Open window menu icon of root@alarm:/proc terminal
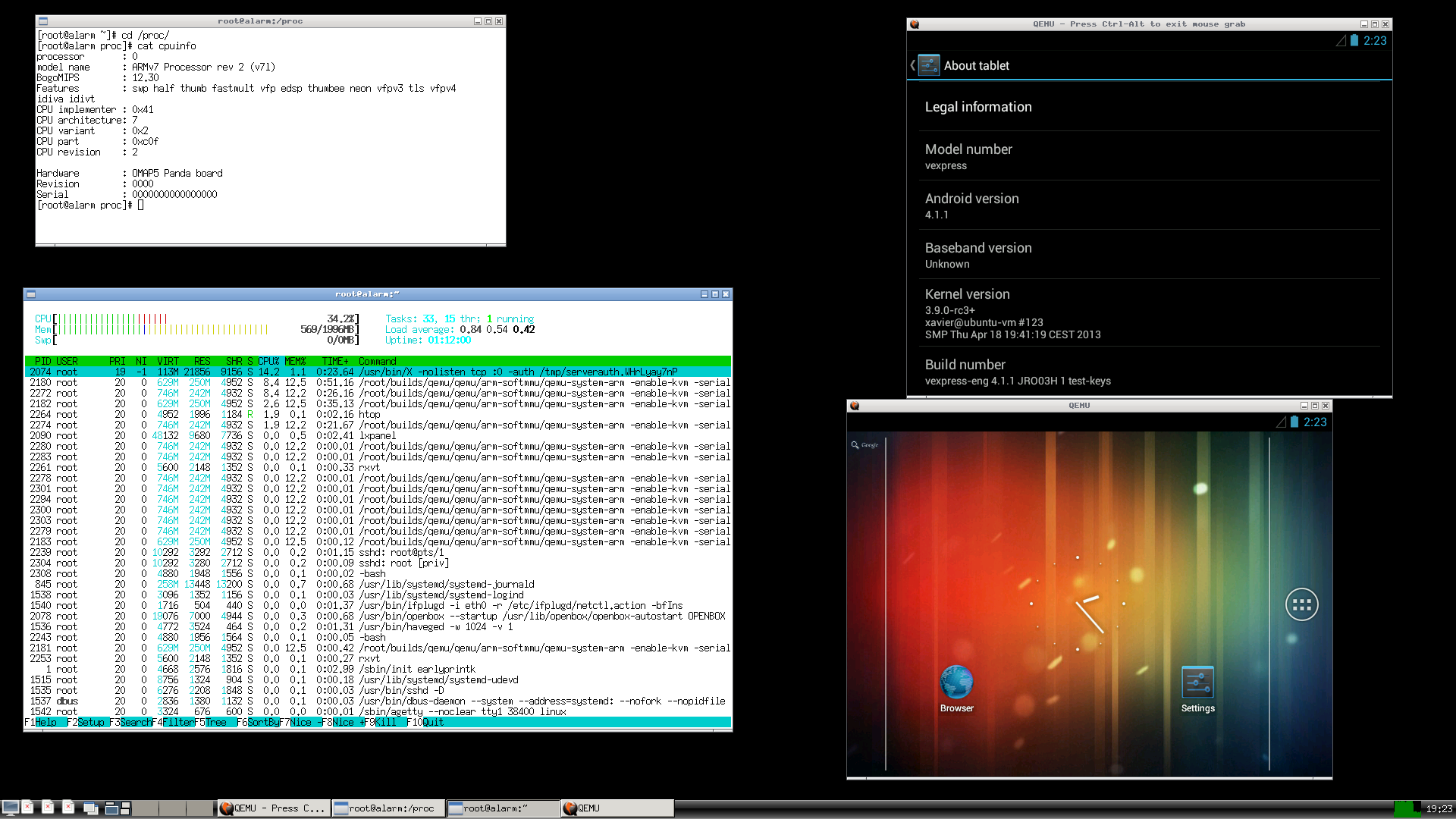The width and height of the screenshot is (1456, 819). pyautogui.click(x=43, y=21)
